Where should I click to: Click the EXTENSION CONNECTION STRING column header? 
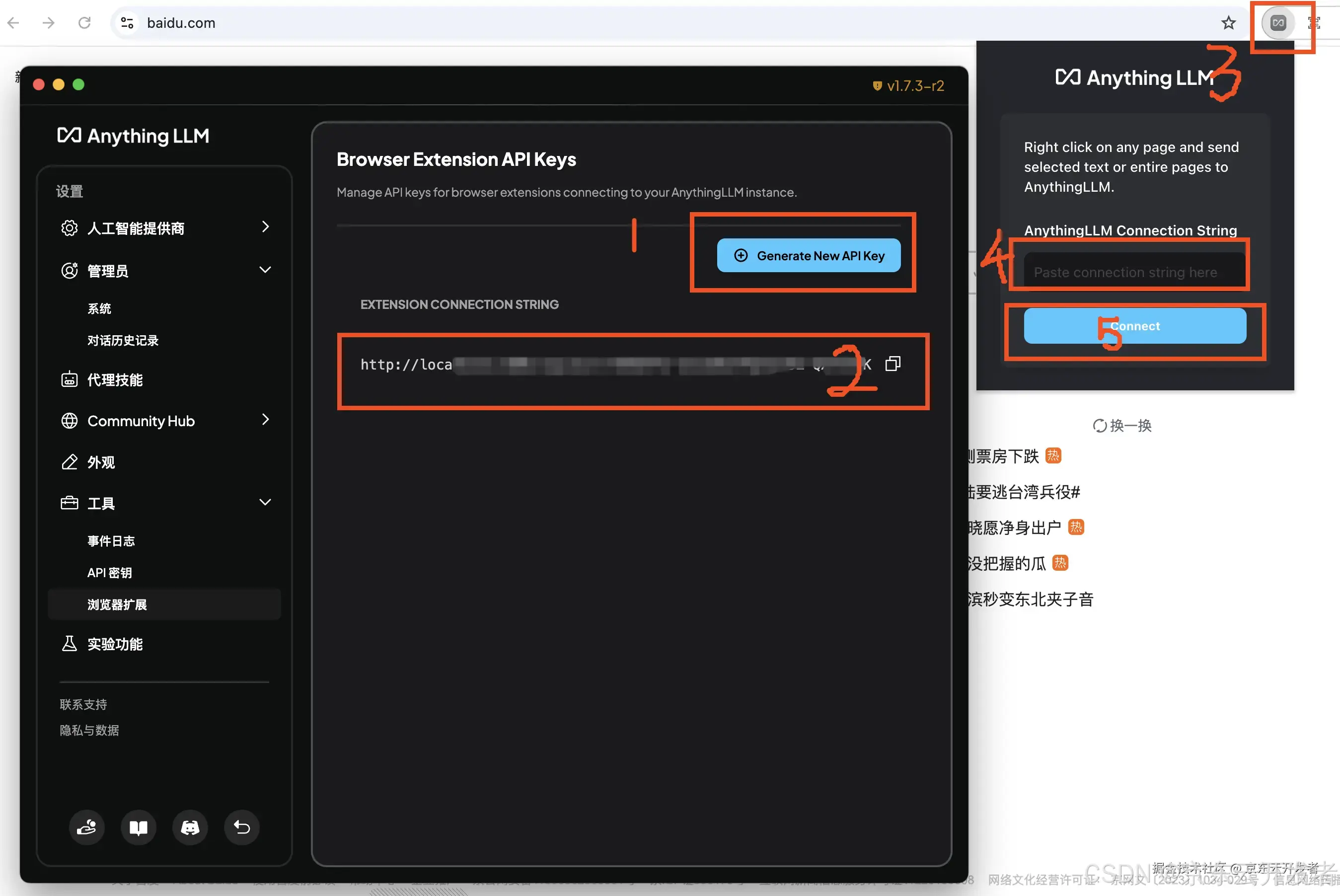tap(459, 304)
